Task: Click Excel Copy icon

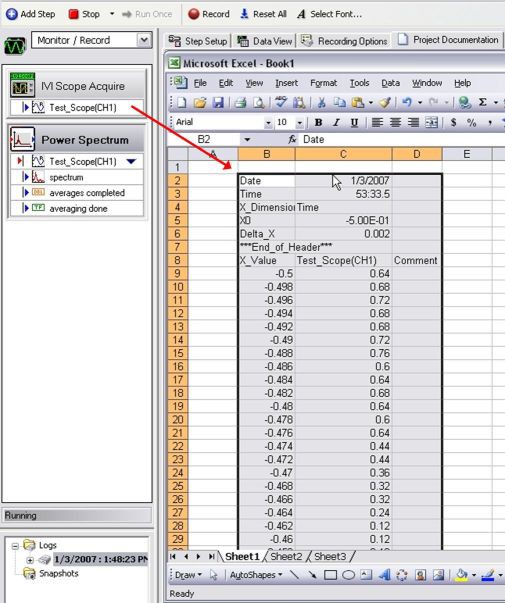Action: [x=339, y=103]
